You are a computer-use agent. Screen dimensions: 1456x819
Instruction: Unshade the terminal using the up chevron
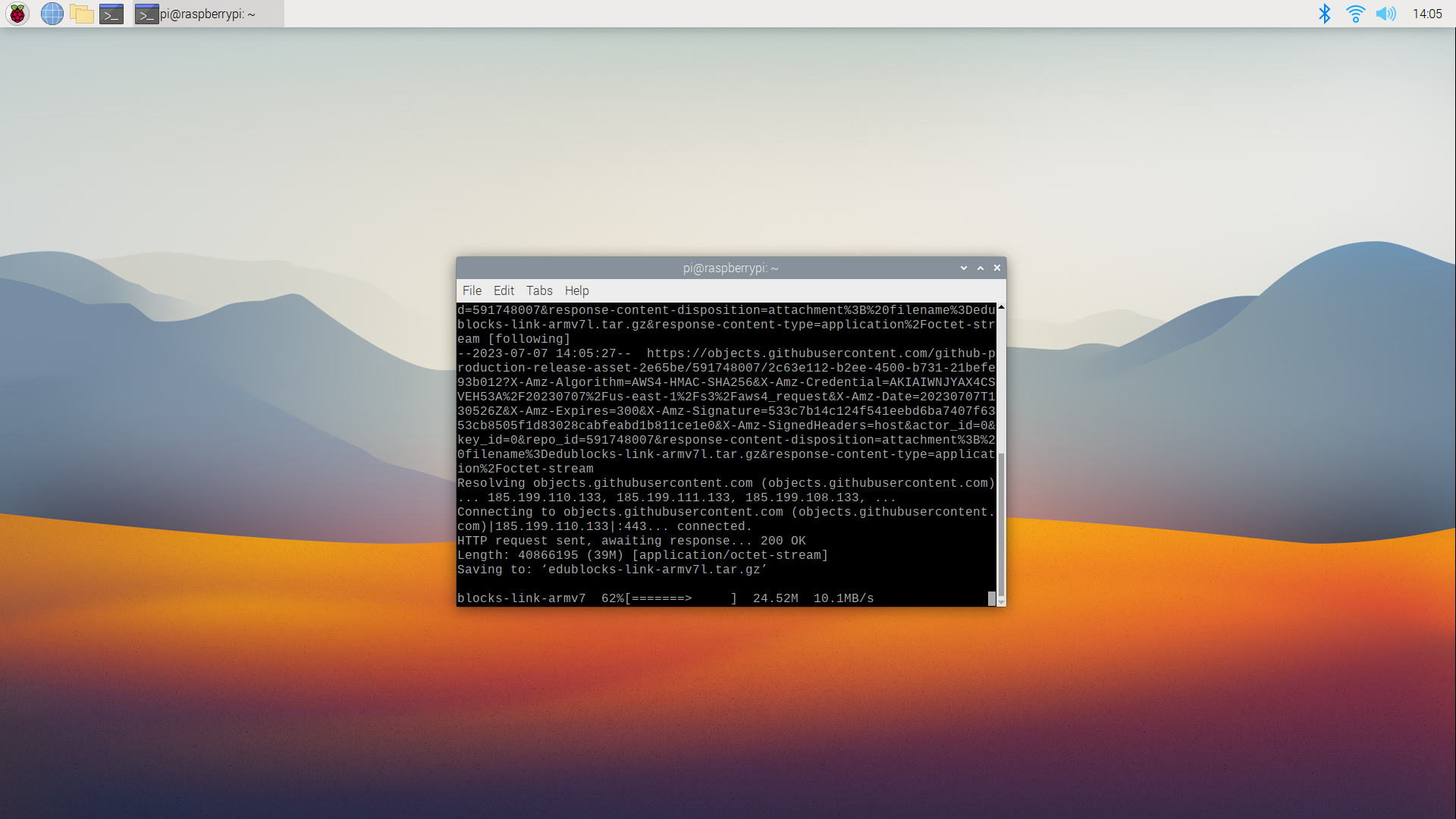click(x=980, y=268)
